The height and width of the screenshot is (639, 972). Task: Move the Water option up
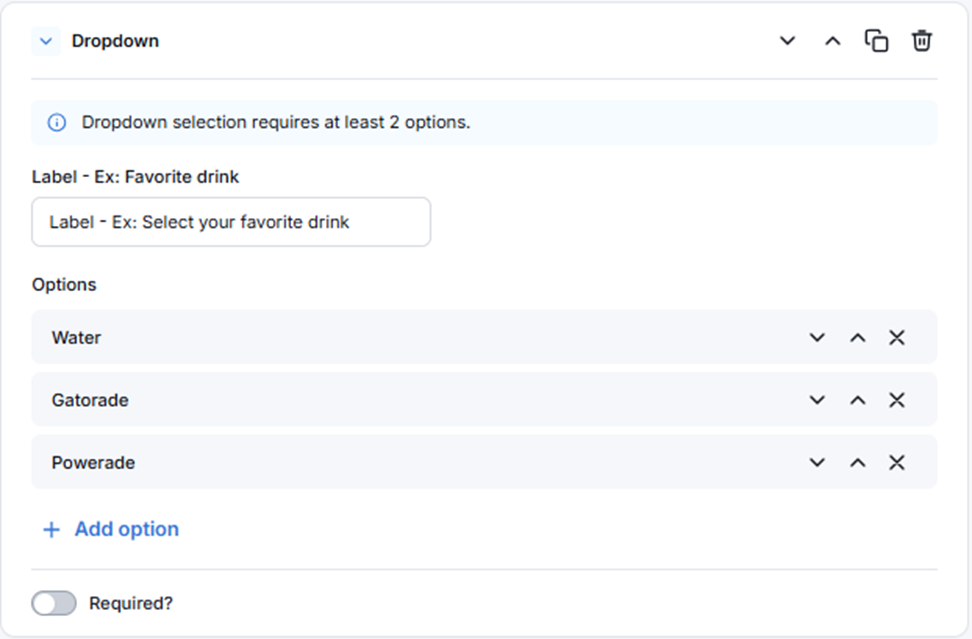point(857,338)
